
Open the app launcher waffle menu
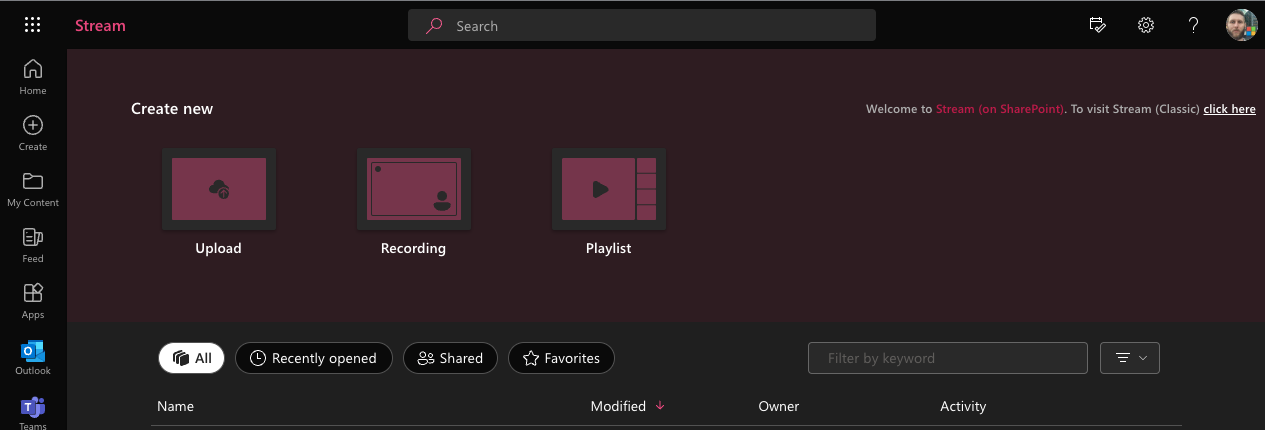pyautogui.click(x=33, y=25)
